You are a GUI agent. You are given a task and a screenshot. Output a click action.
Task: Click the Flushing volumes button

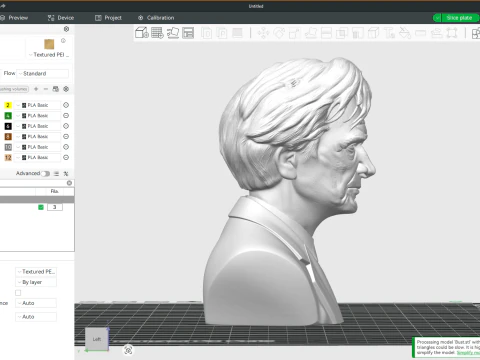tap(14, 89)
